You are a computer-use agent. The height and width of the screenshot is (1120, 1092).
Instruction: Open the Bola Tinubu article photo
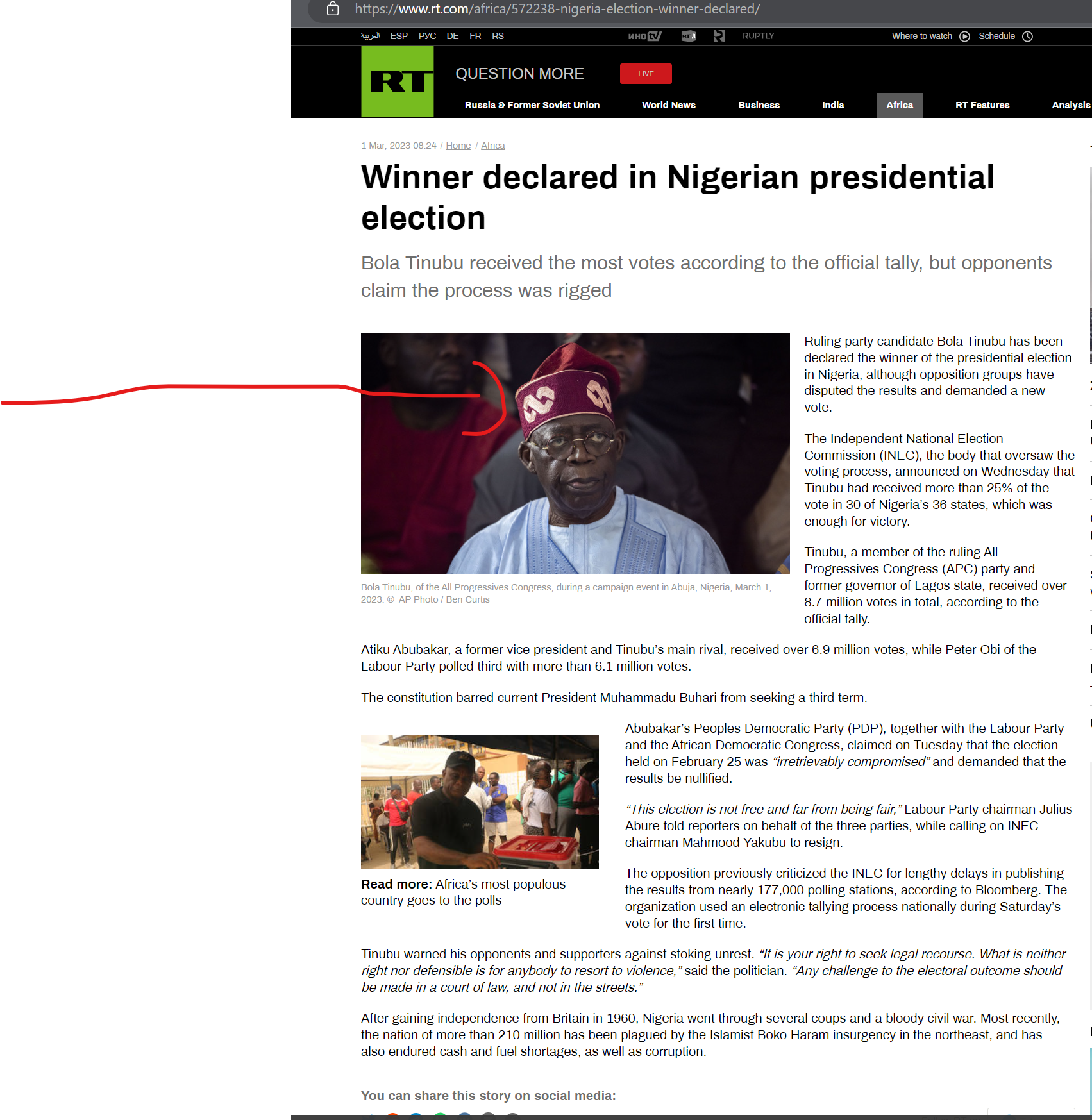coord(575,454)
